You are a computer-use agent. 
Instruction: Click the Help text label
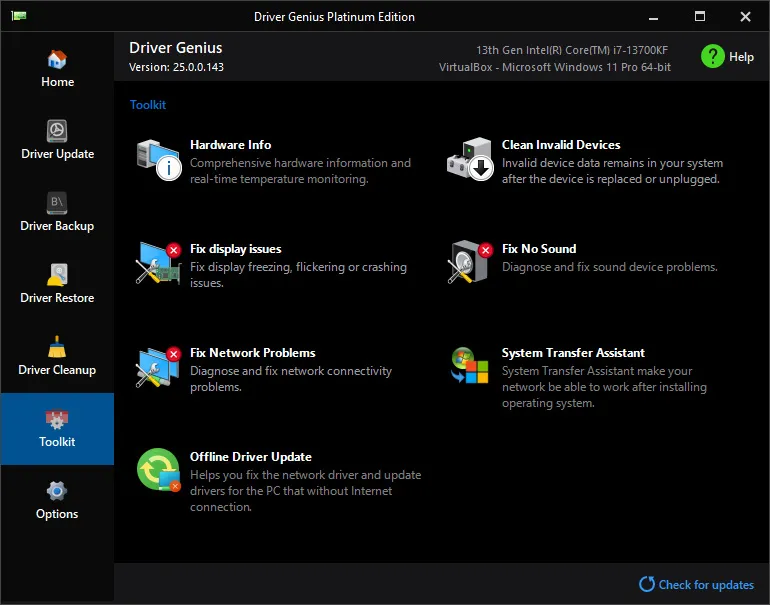(x=741, y=57)
